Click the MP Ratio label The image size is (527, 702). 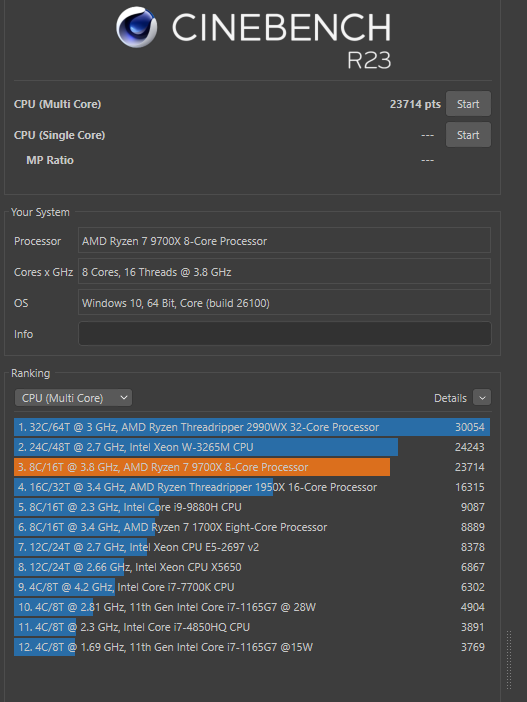[50, 160]
